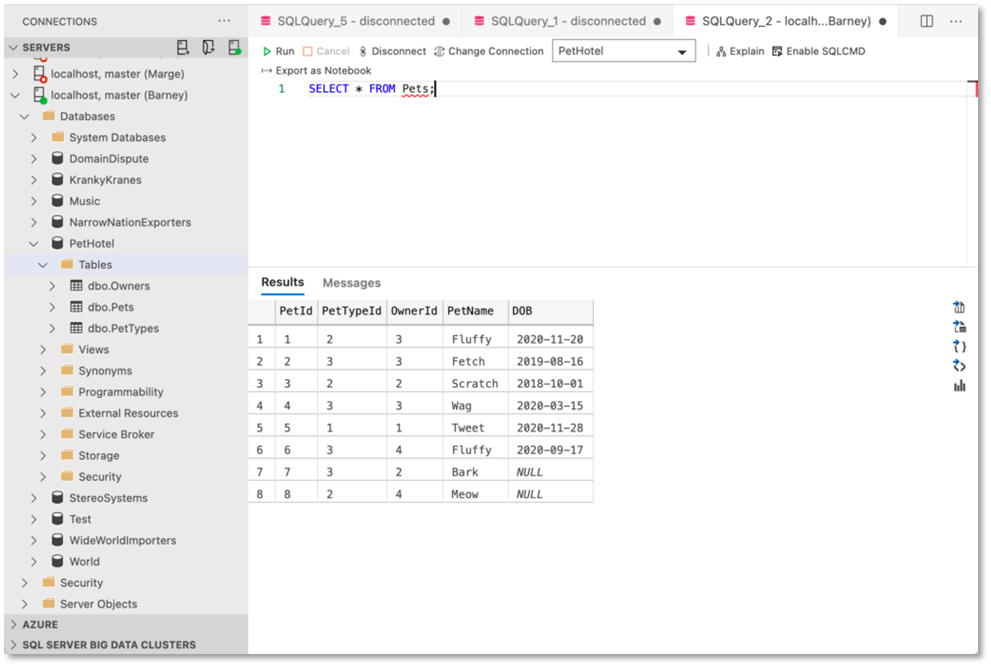Viewport: 991px width, 667px height.
Task: Create a New Connection from Servers panel
Action: (x=183, y=47)
